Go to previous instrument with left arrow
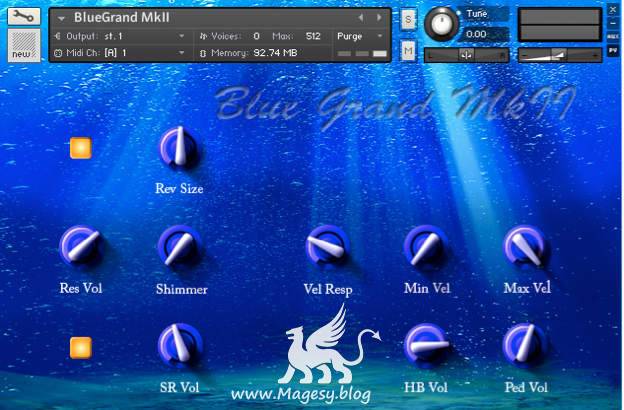Screen dimensions: 624x410 [x=361, y=18]
